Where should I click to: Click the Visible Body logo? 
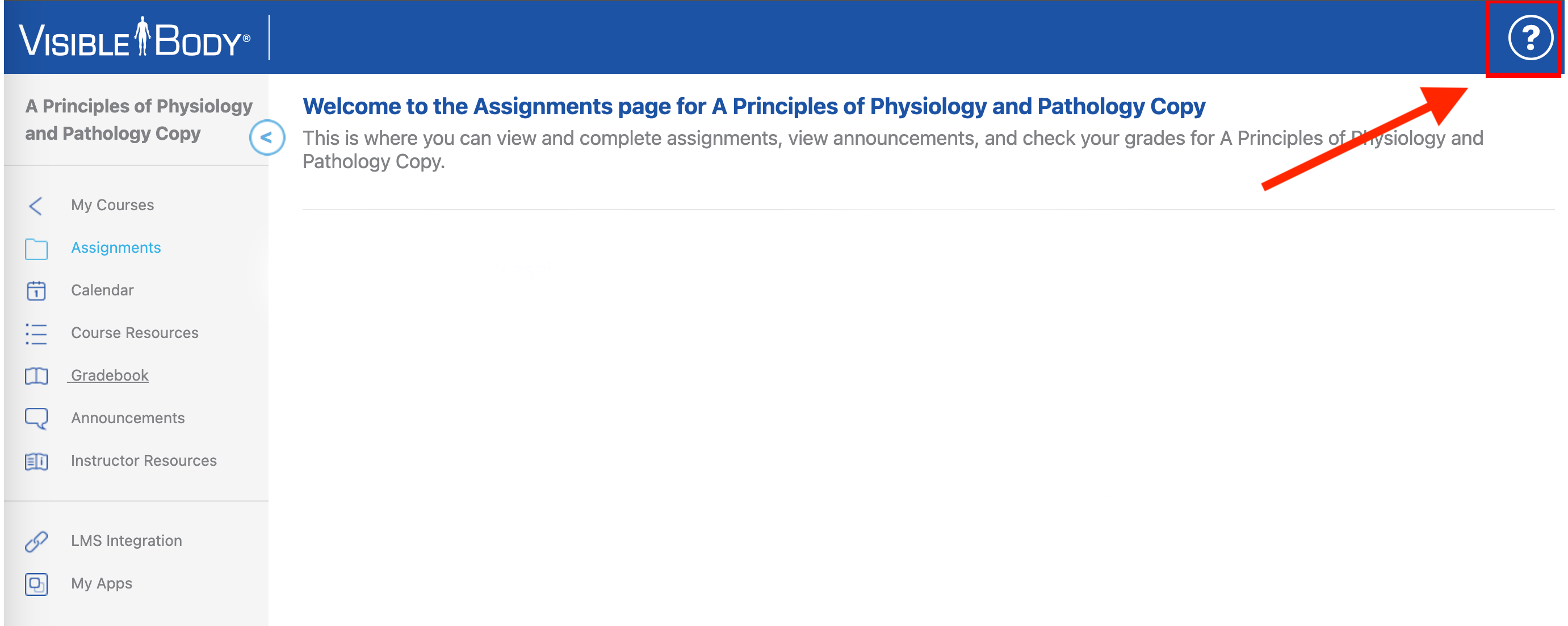tap(135, 37)
